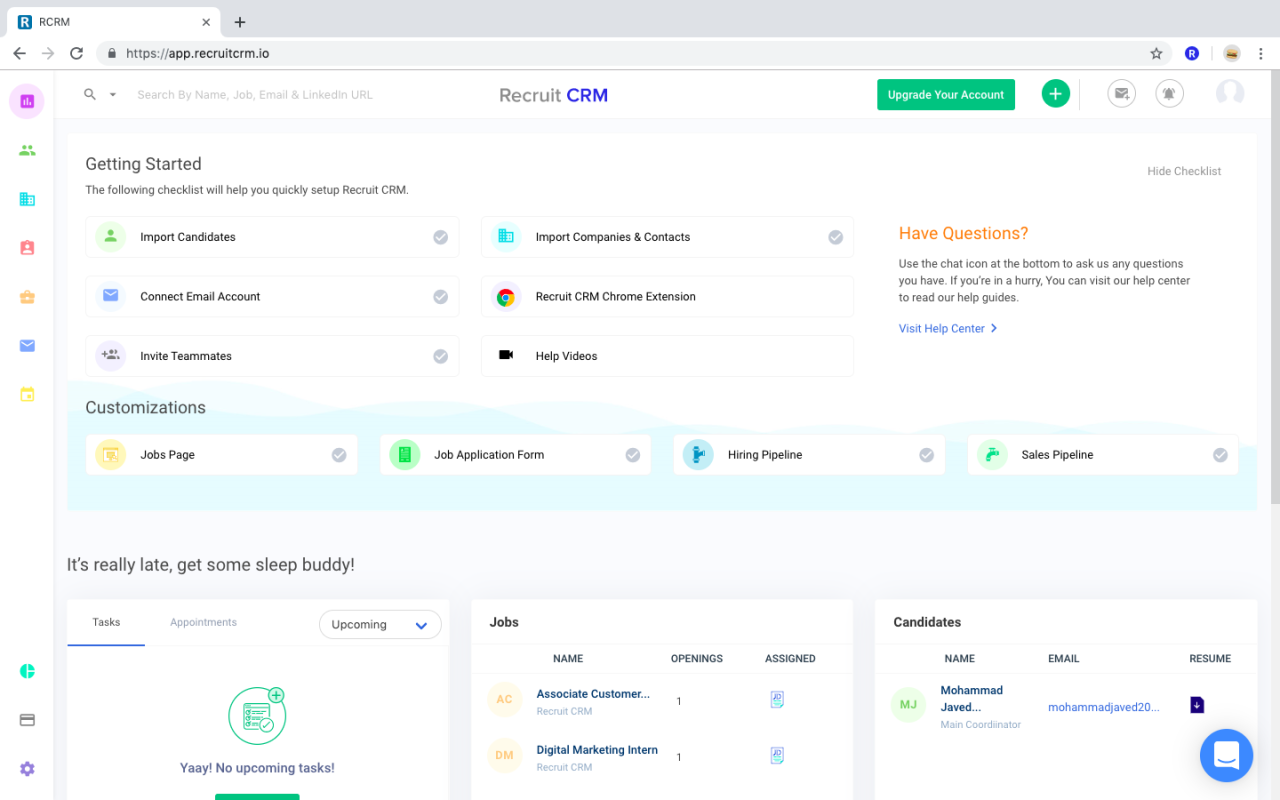Image resolution: width=1280 pixels, height=800 pixels.
Task: Open the Candidates section from the sidebar
Action: tap(26, 150)
